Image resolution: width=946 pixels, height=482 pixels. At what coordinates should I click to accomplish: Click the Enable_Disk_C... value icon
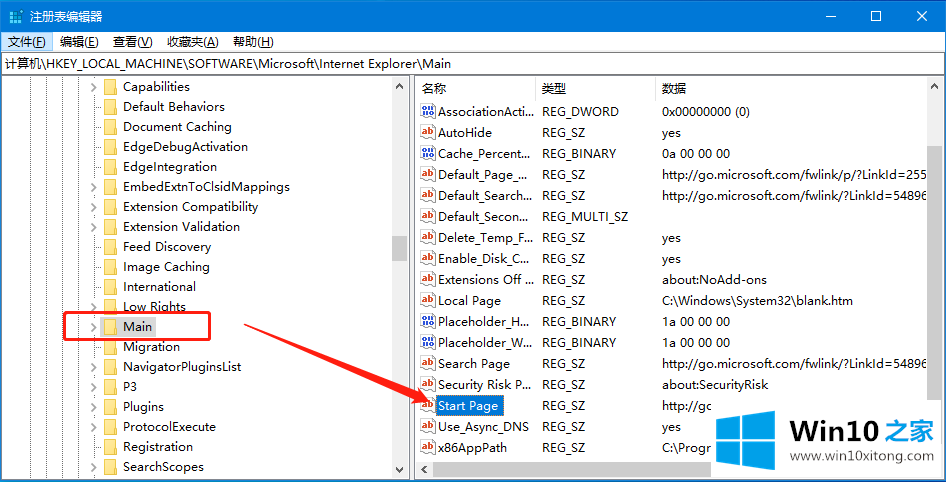(428, 258)
